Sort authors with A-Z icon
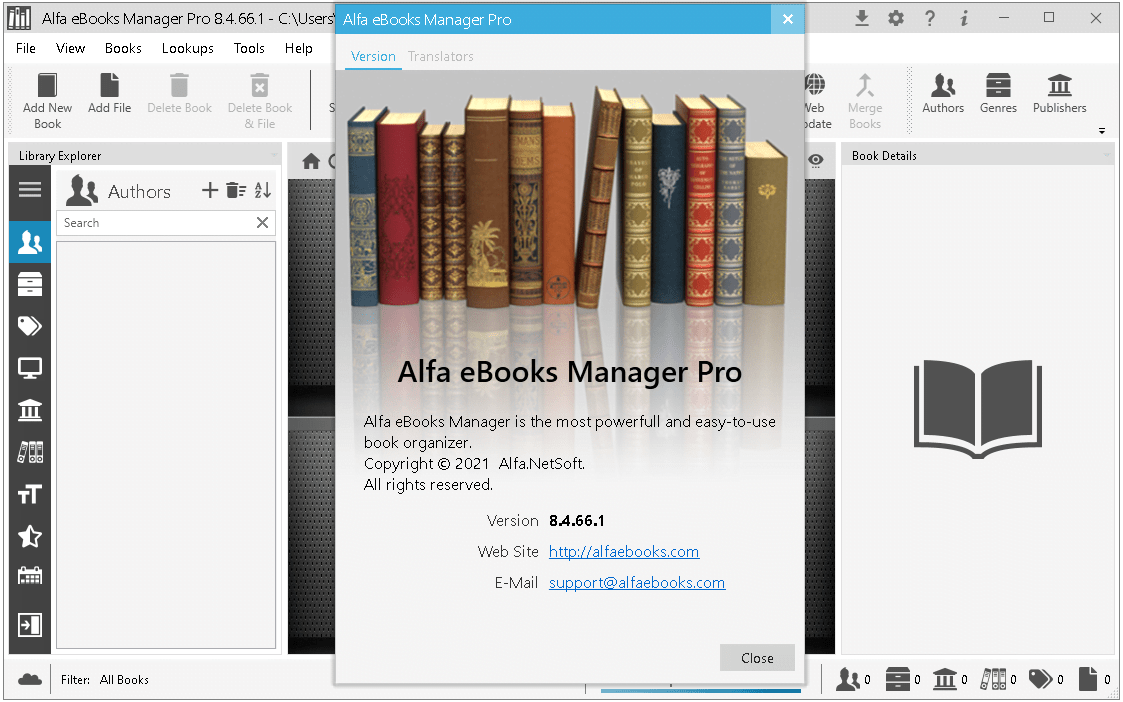1123x702 pixels. click(x=263, y=191)
